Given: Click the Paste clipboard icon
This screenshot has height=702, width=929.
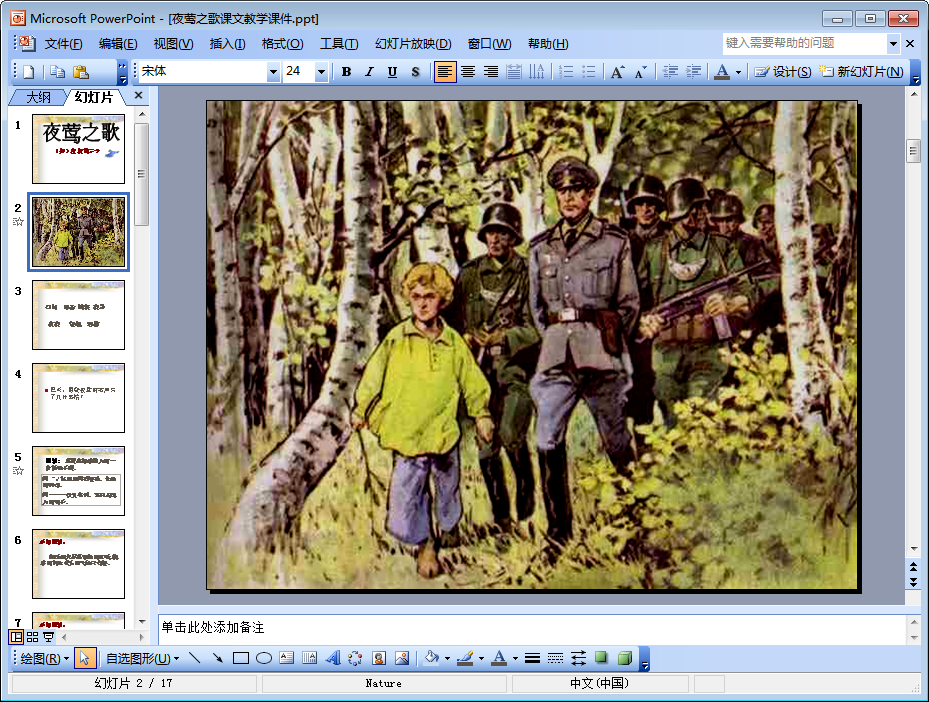Looking at the screenshot, I should tap(81, 72).
